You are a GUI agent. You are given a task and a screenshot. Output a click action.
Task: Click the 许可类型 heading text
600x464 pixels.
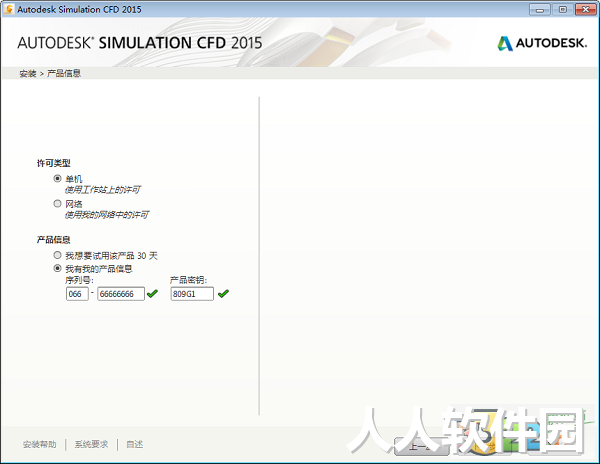click(x=54, y=163)
